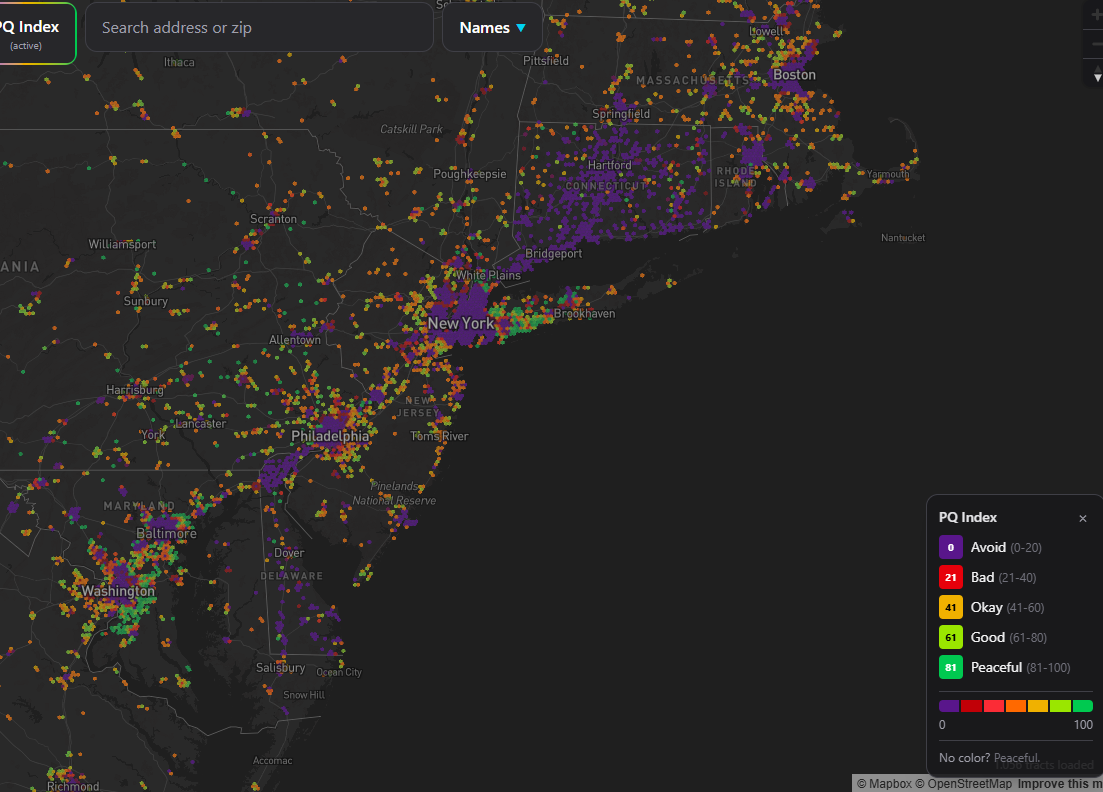Click the Poughkeepsie map label
The width and height of the screenshot is (1103, 792).
(469, 174)
